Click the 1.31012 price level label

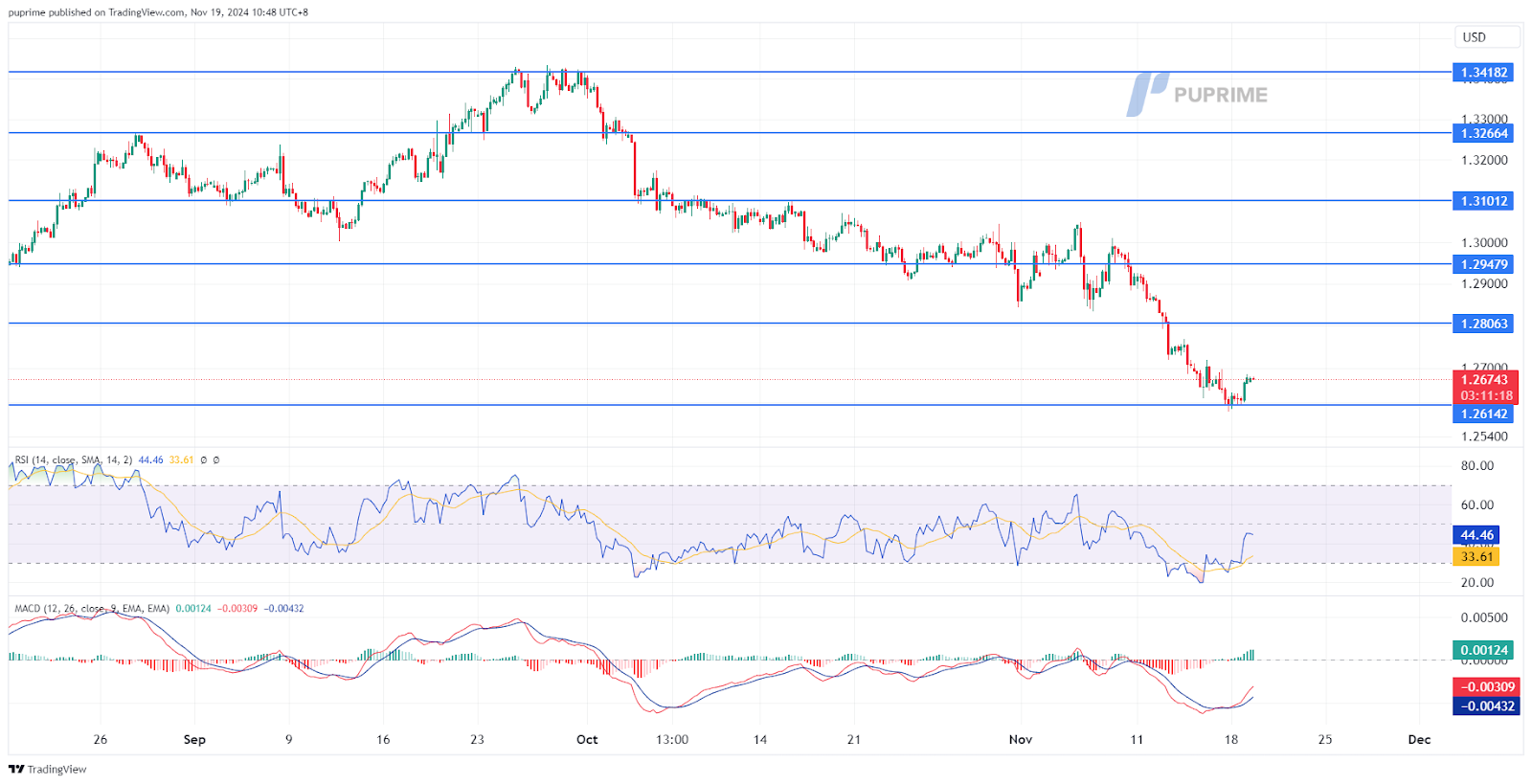[1483, 201]
